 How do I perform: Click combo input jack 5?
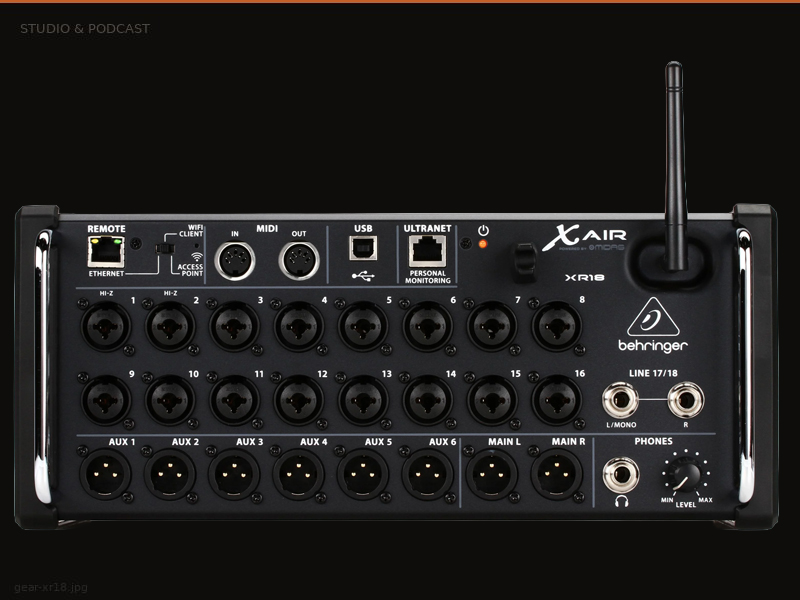(x=363, y=327)
